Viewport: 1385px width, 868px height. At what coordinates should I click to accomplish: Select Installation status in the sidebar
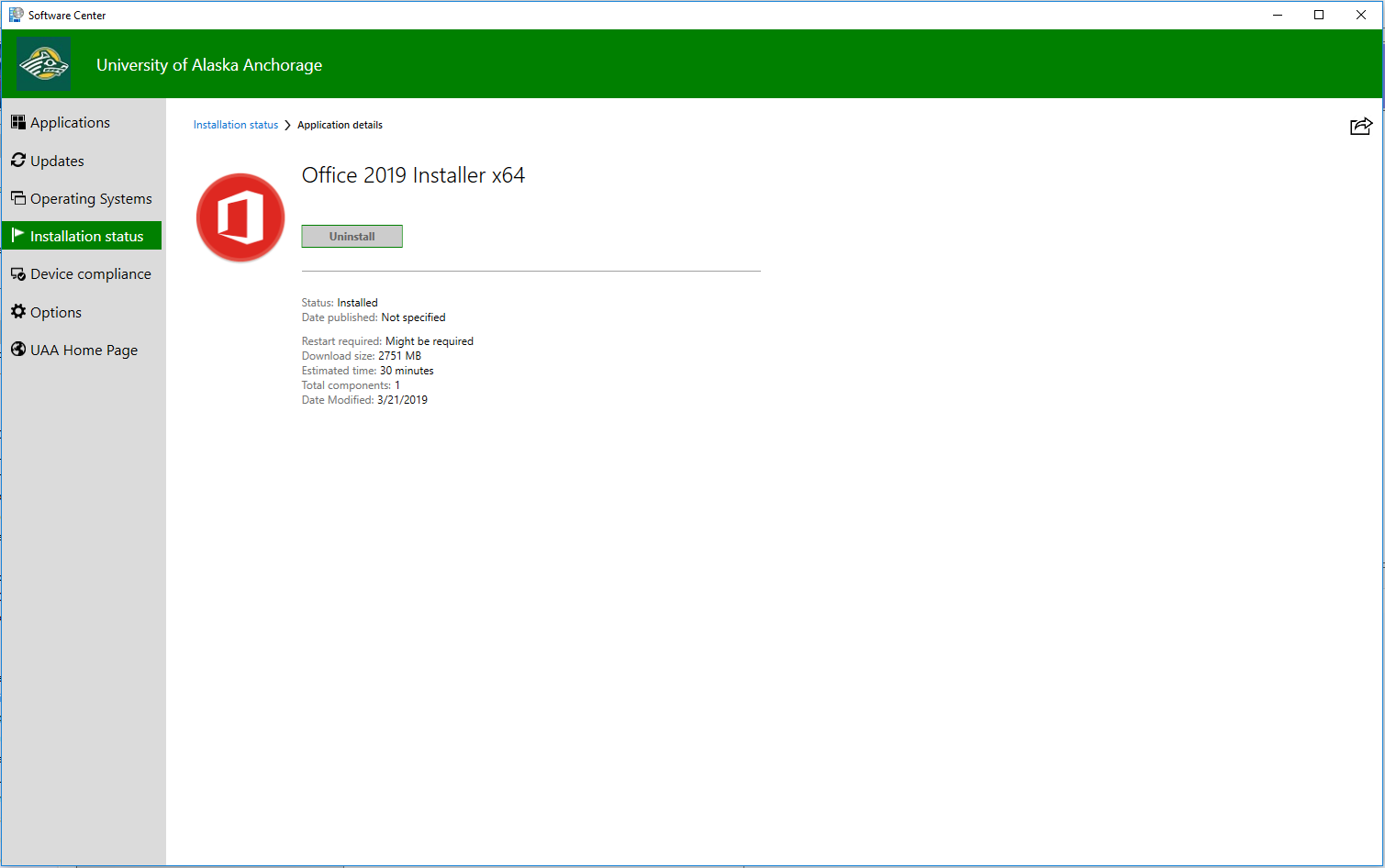(86, 236)
